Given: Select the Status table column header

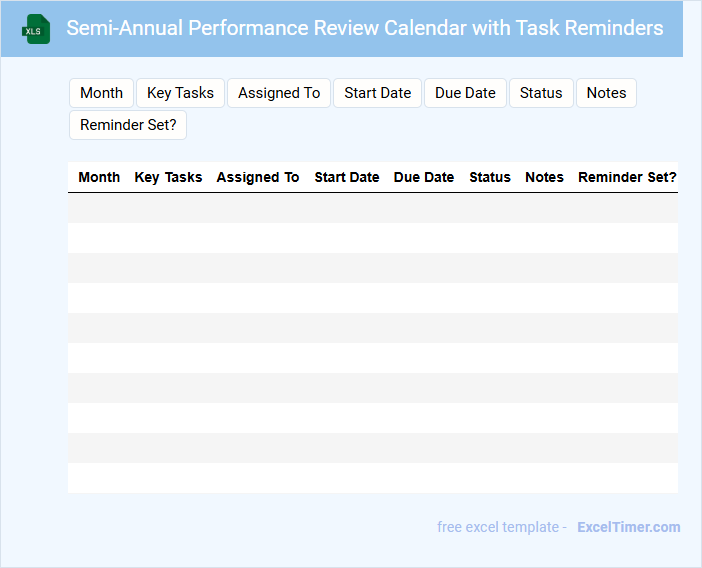Looking at the screenshot, I should (490, 177).
